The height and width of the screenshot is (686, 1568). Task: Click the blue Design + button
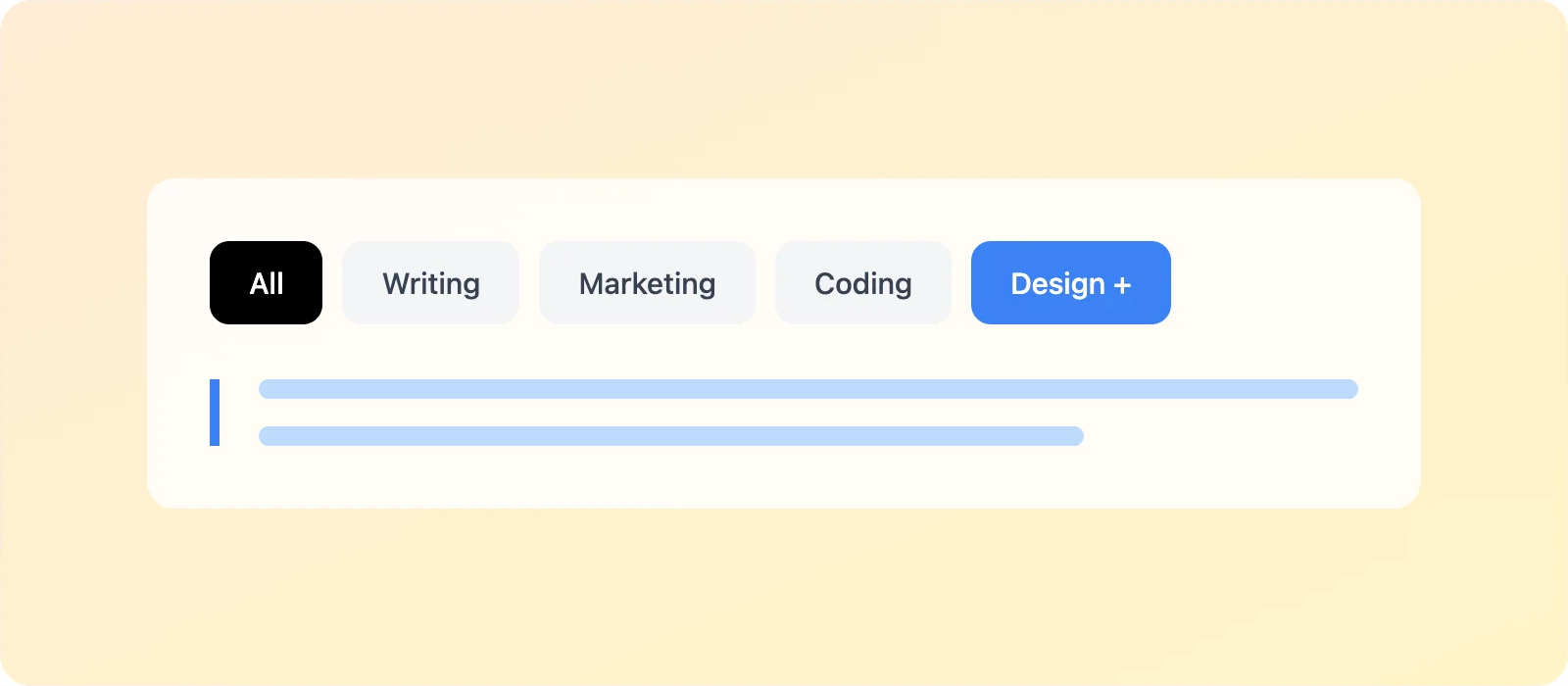tap(1070, 283)
